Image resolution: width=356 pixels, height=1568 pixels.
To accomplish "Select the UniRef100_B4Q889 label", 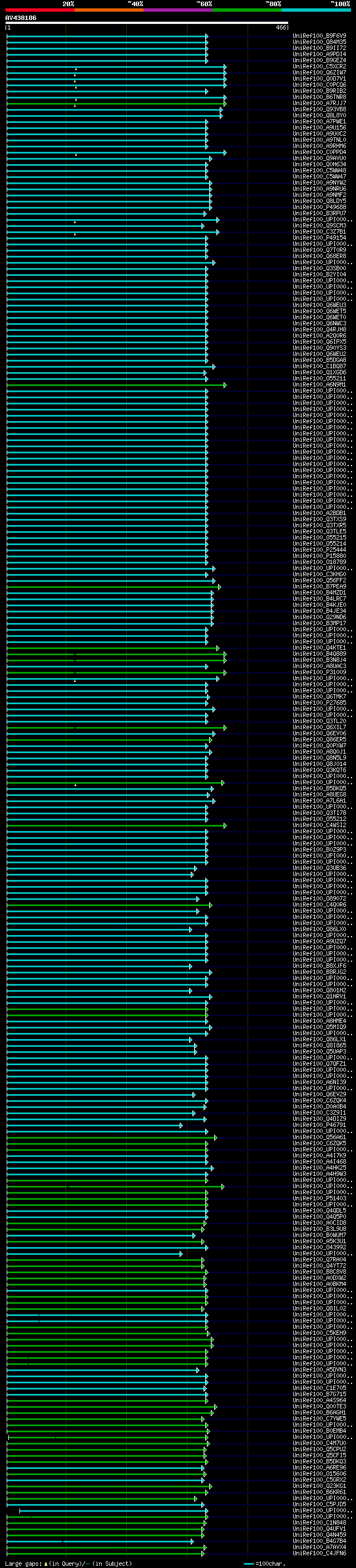I will pyautogui.click(x=319, y=654).
